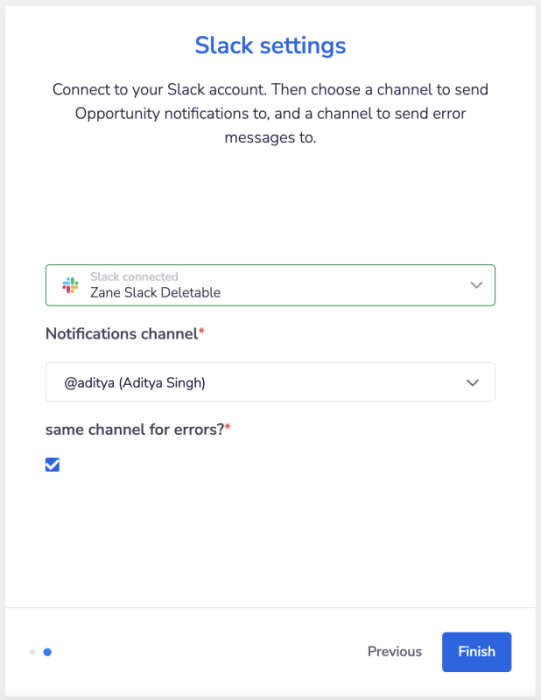The image size is (541, 700).
Task: Open the Notifications channel dropdown chevron
Action: tap(472, 383)
